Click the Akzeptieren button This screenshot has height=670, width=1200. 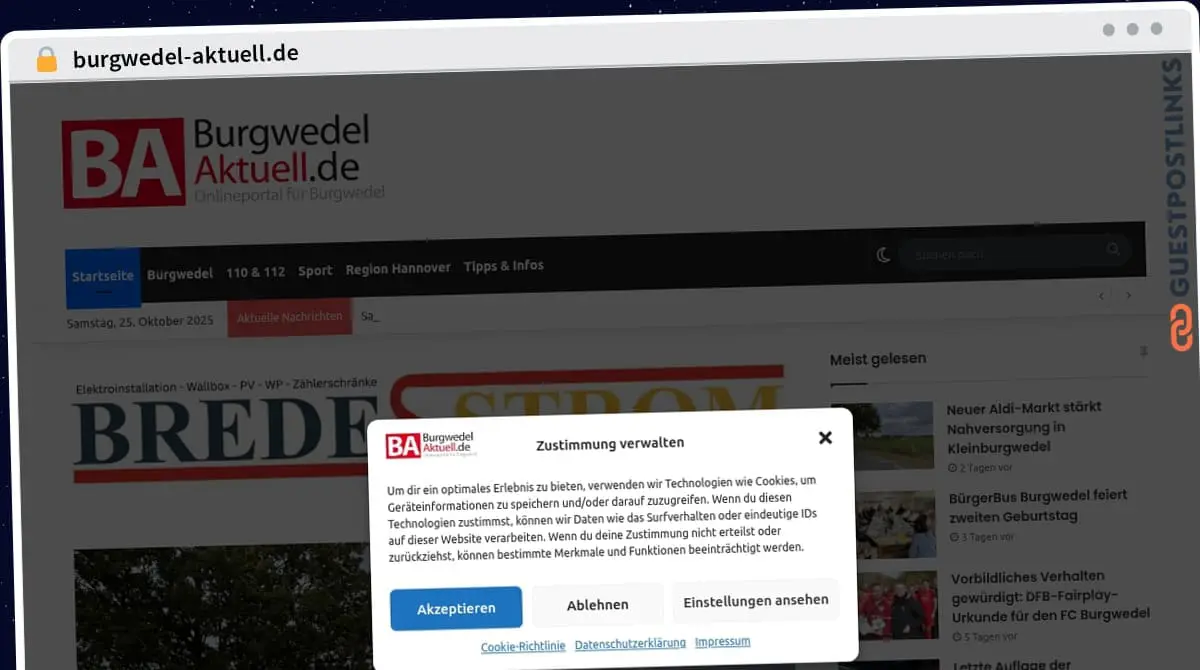[456, 608]
